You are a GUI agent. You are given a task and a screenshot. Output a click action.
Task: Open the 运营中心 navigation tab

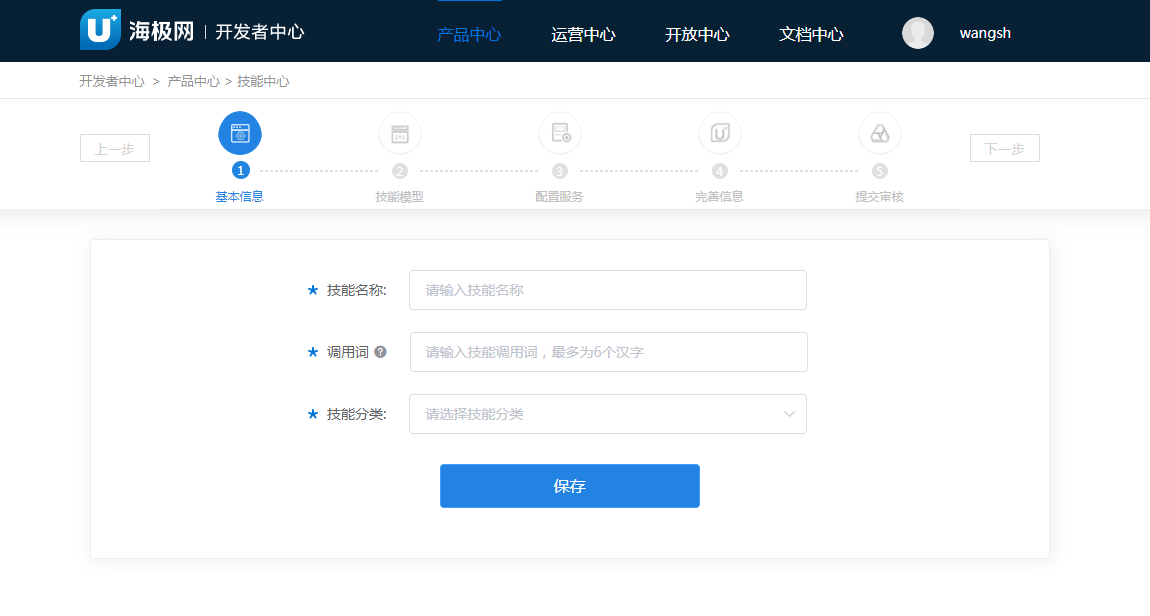pyautogui.click(x=583, y=34)
